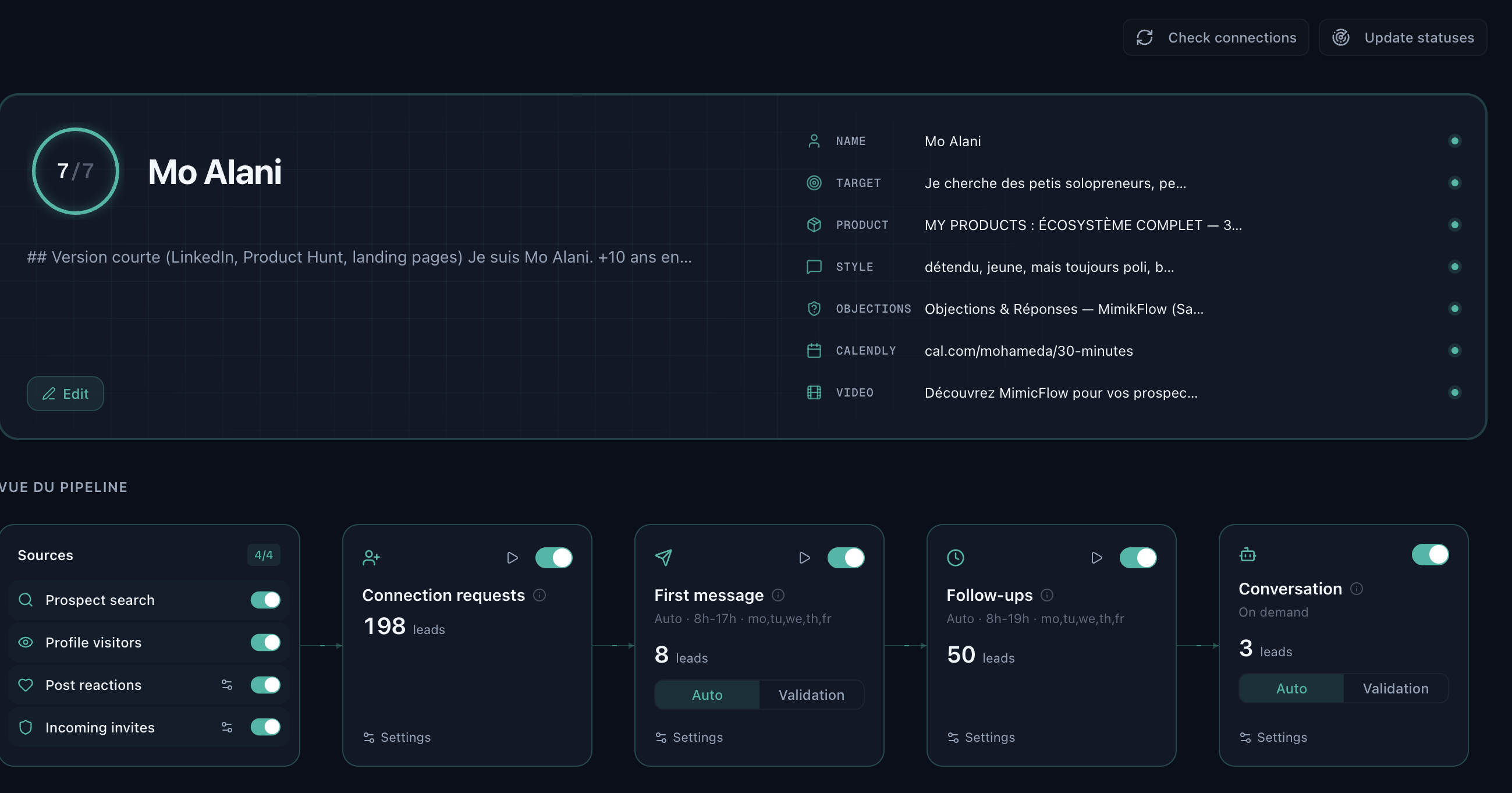Click the Update statuses button

click(x=1402, y=38)
